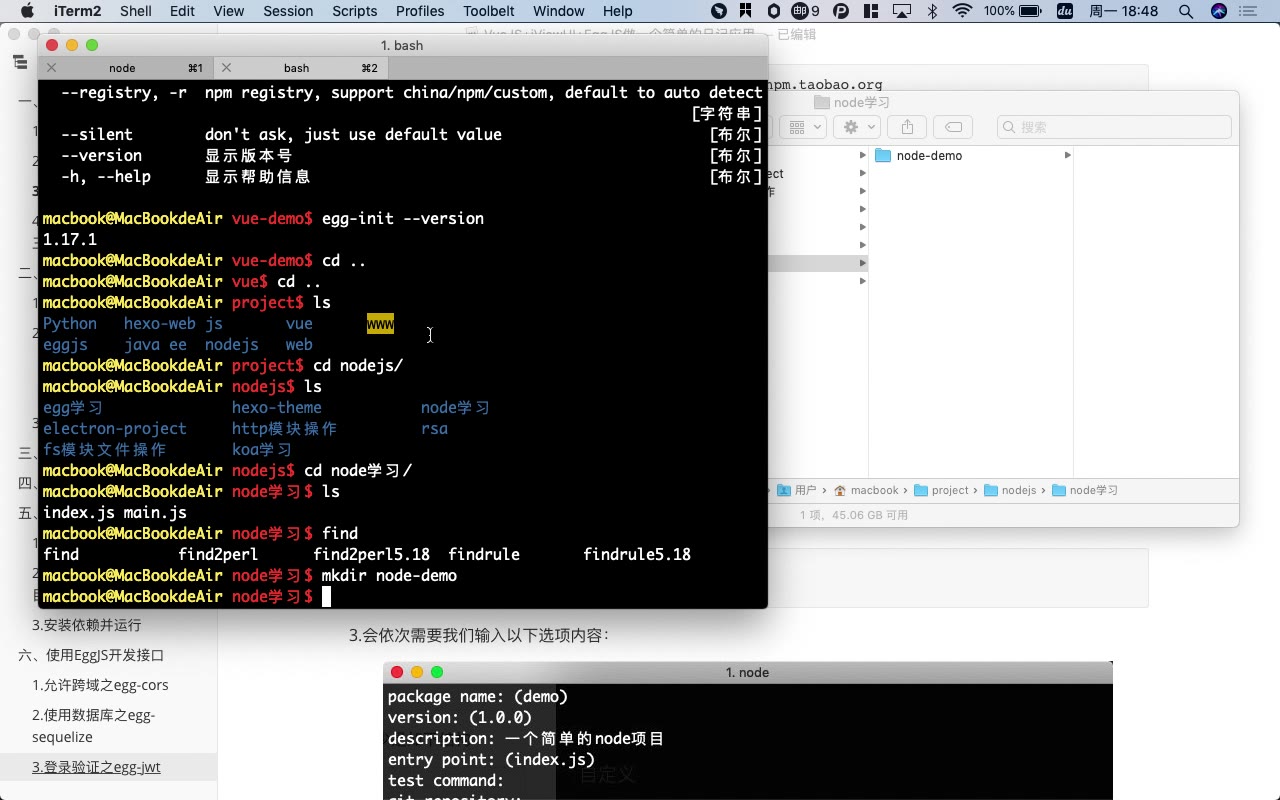Screen dimensions: 1280x800
Task: Open outline item 2.使用数据库之egg-sequelize
Action: pos(93,726)
